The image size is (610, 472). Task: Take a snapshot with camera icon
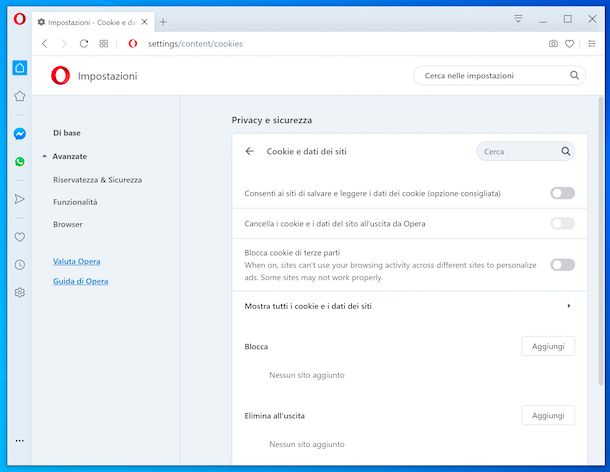[553, 44]
